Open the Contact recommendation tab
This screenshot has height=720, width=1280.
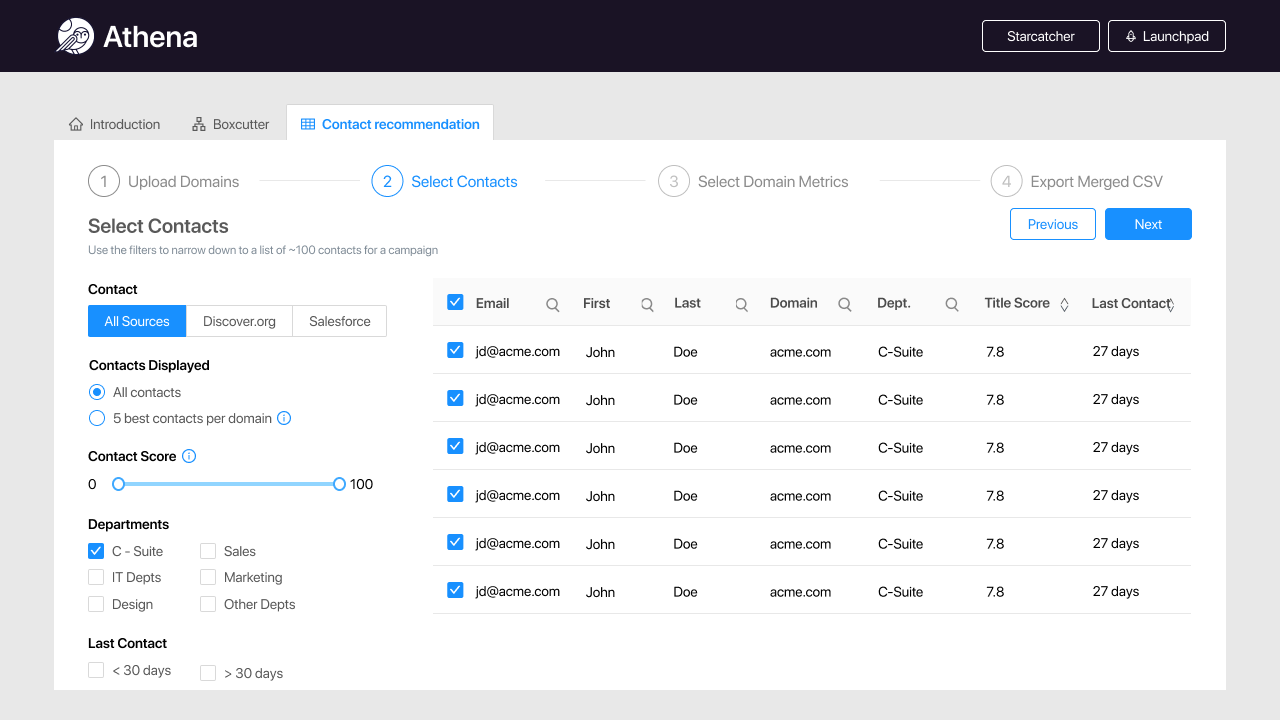pyautogui.click(x=390, y=124)
